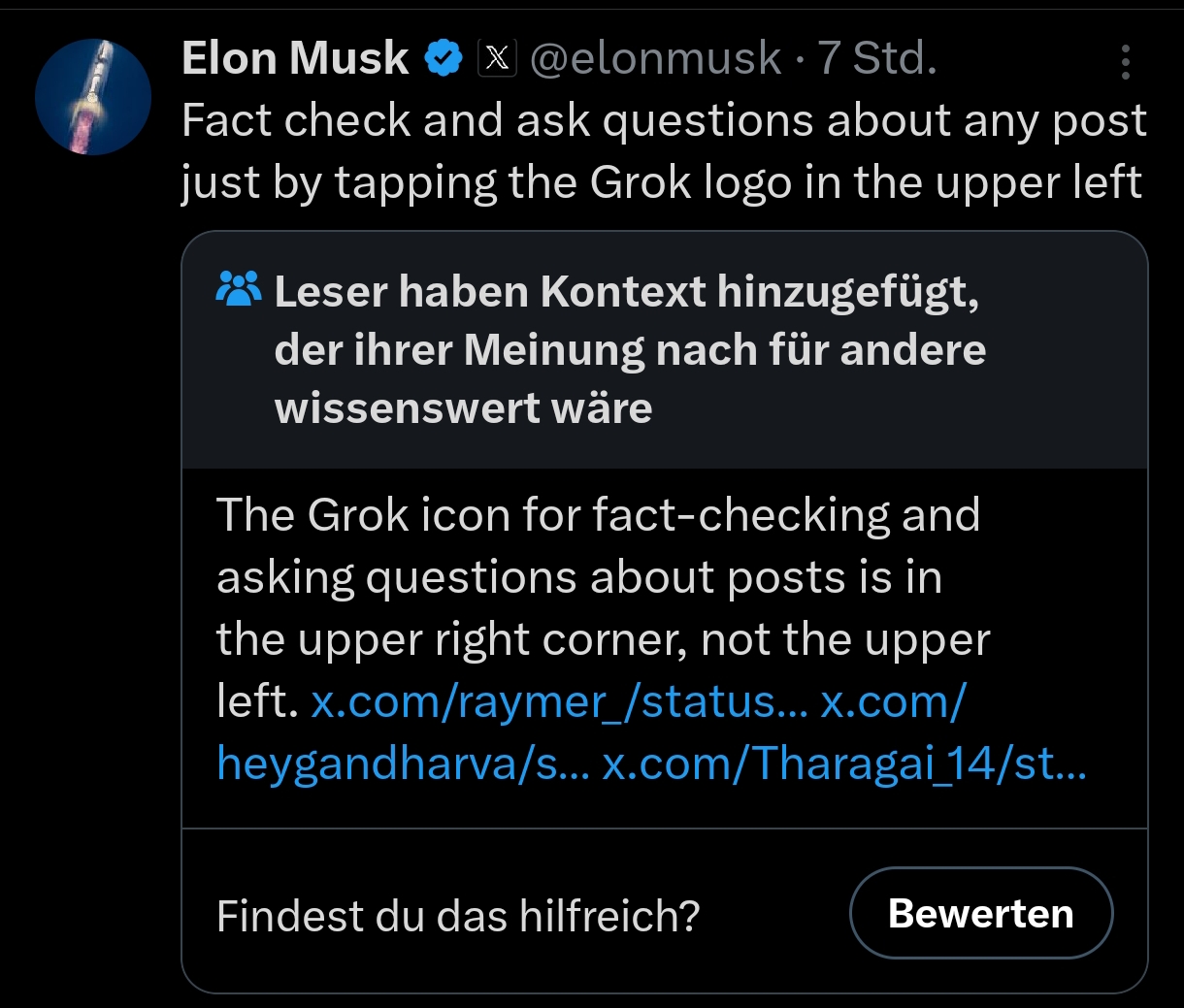Click the 'Leser haben Kontext hinzugefügt' header
Viewport: 1184px width, 1008px height.
point(626,291)
